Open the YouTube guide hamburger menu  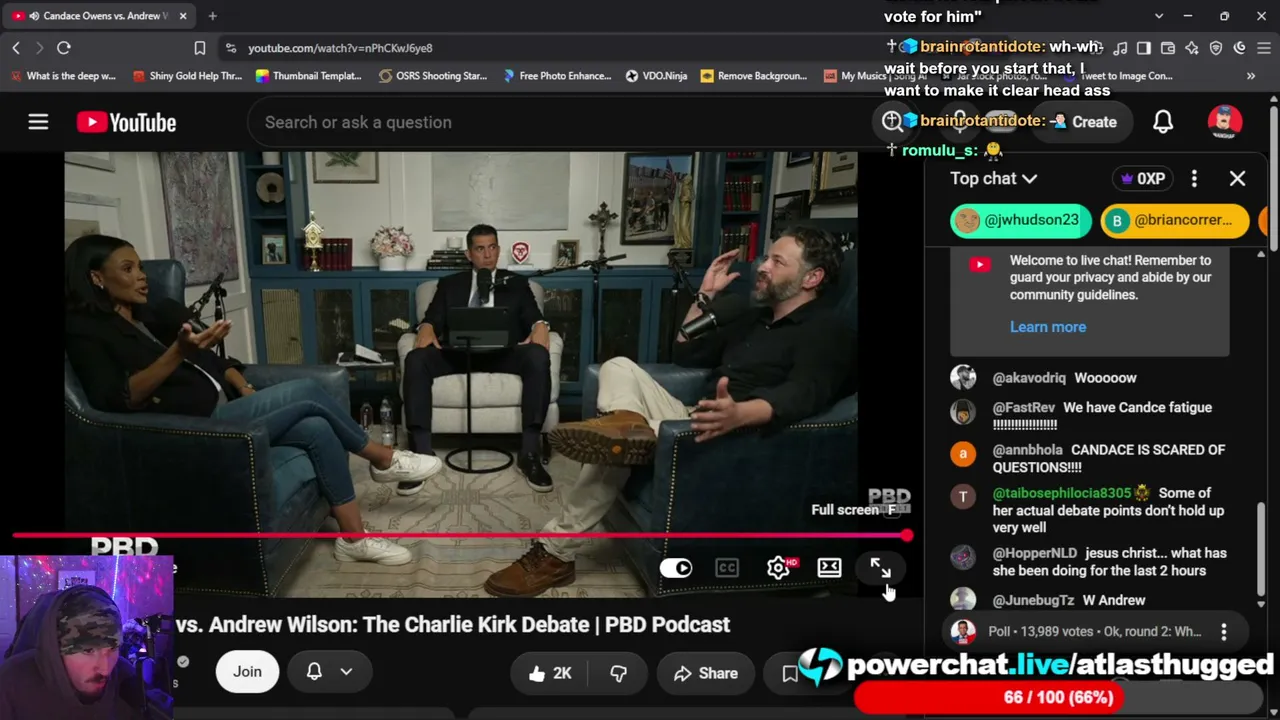[x=38, y=122]
